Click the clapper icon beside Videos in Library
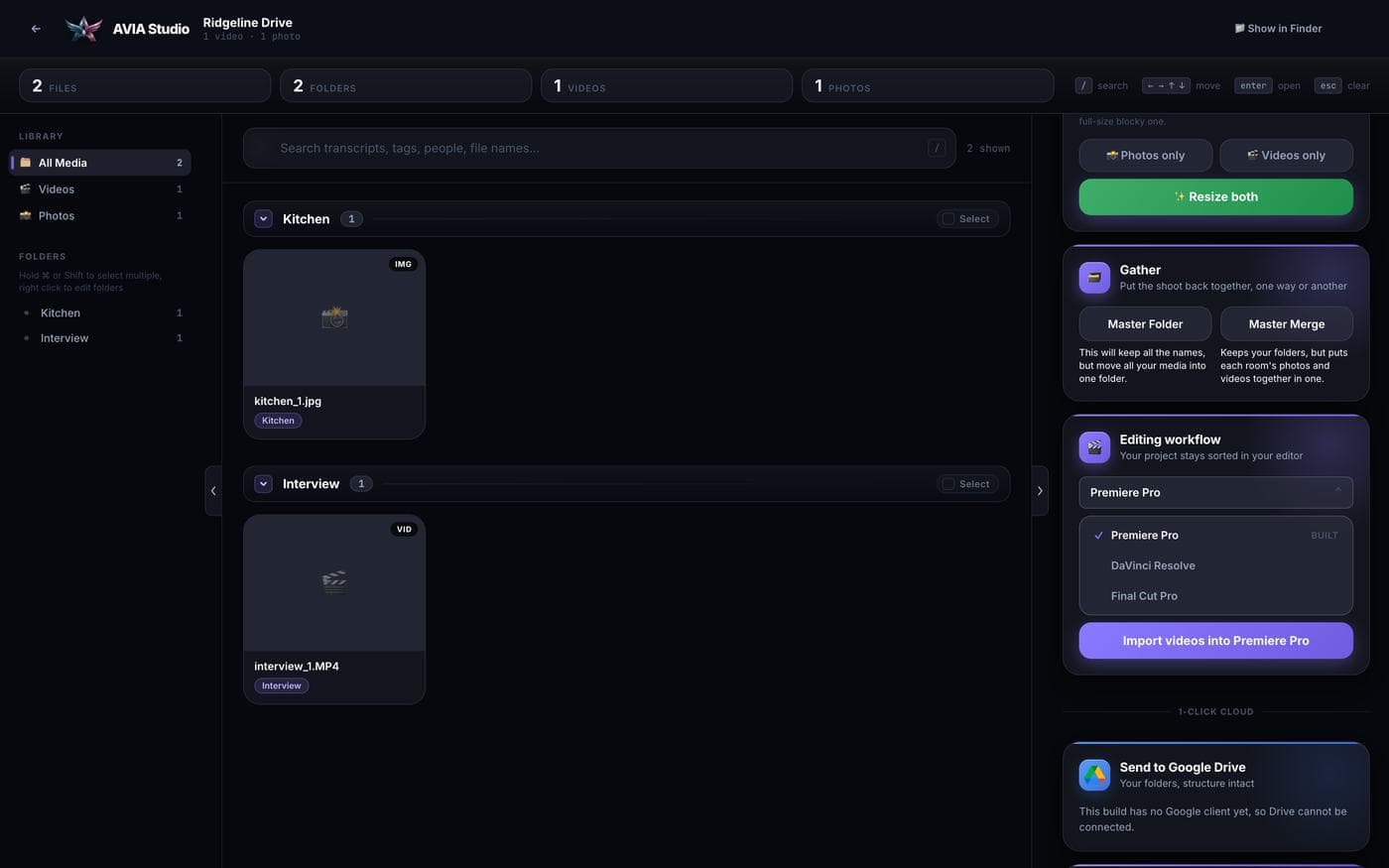The image size is (1389, 868). click(26, 188)
